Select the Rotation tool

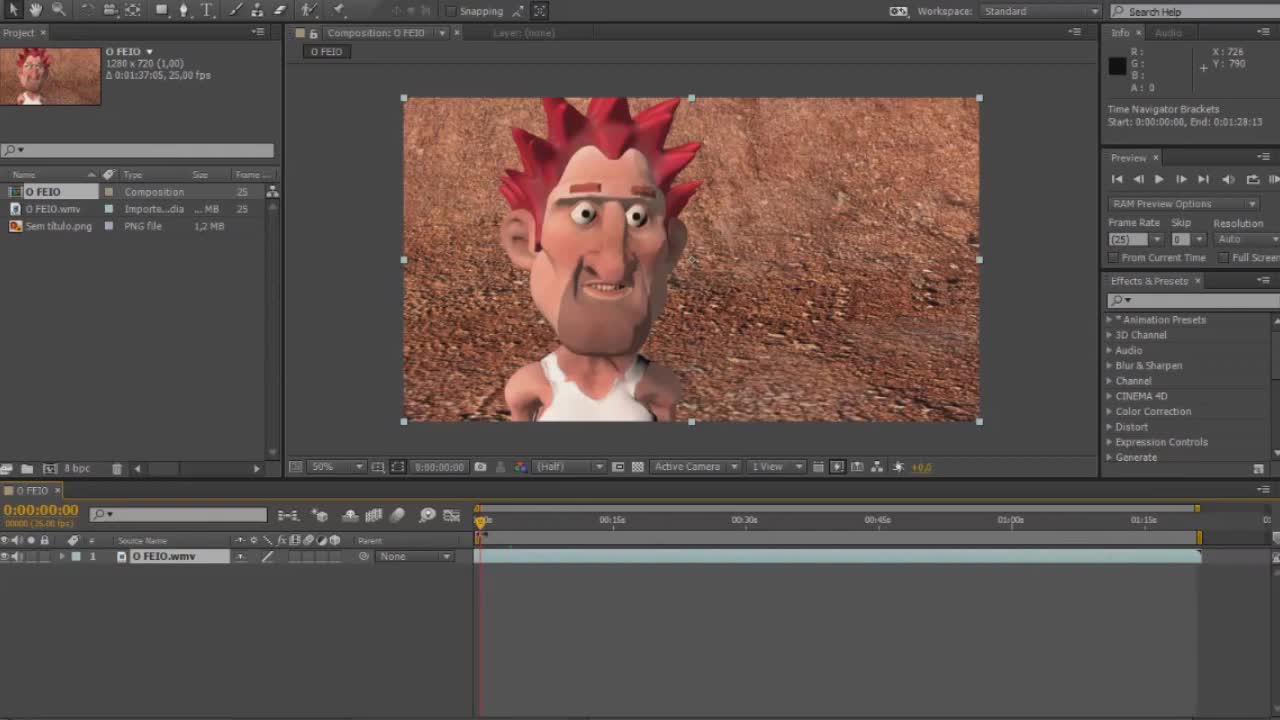[87, 10]
